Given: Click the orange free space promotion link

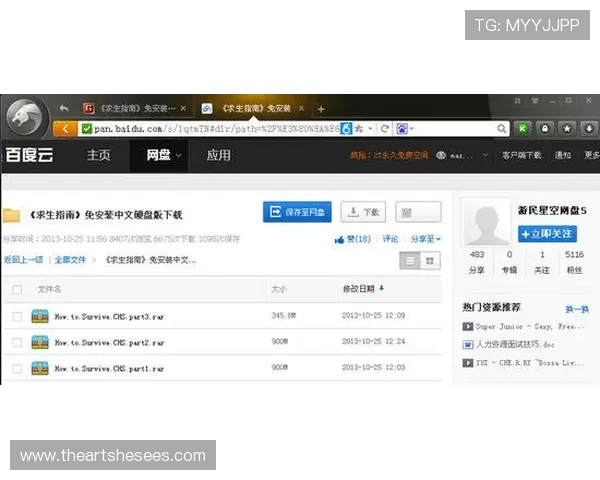Looking at the screenshot, I should click(389, 155).
